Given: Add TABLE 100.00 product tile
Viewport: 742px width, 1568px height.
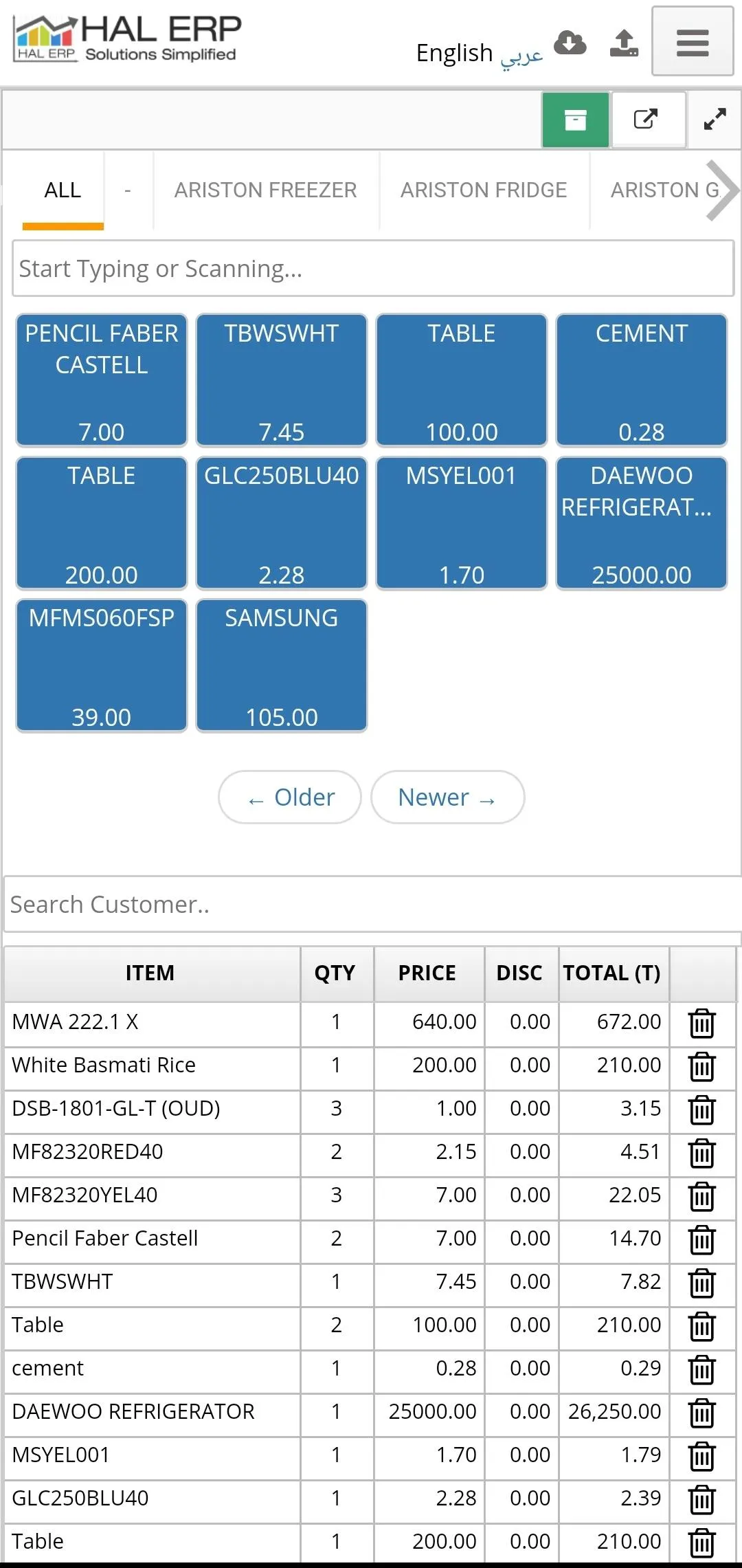Looking at the screenshot, I should 462,380.
